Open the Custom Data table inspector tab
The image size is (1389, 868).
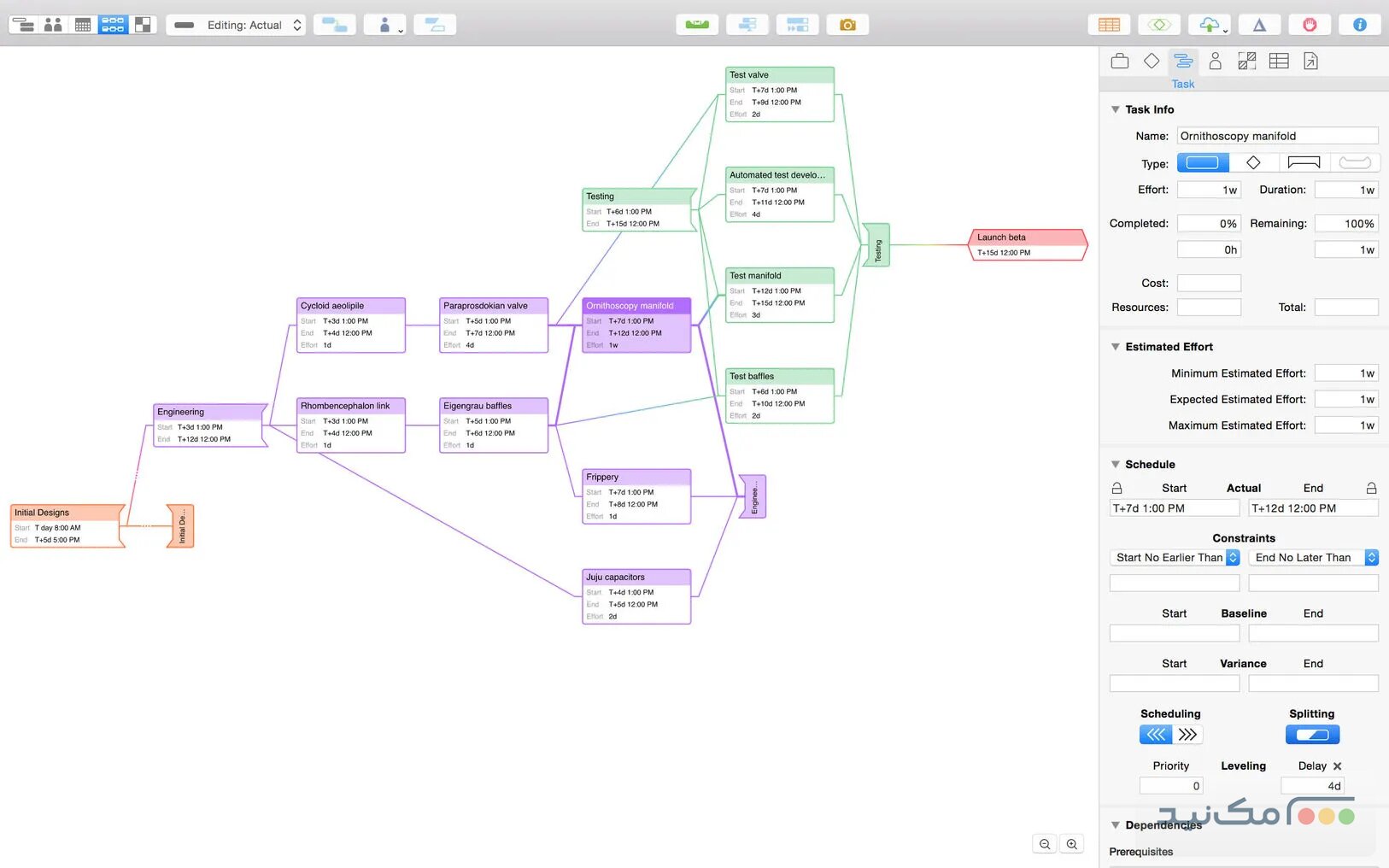1279,62
